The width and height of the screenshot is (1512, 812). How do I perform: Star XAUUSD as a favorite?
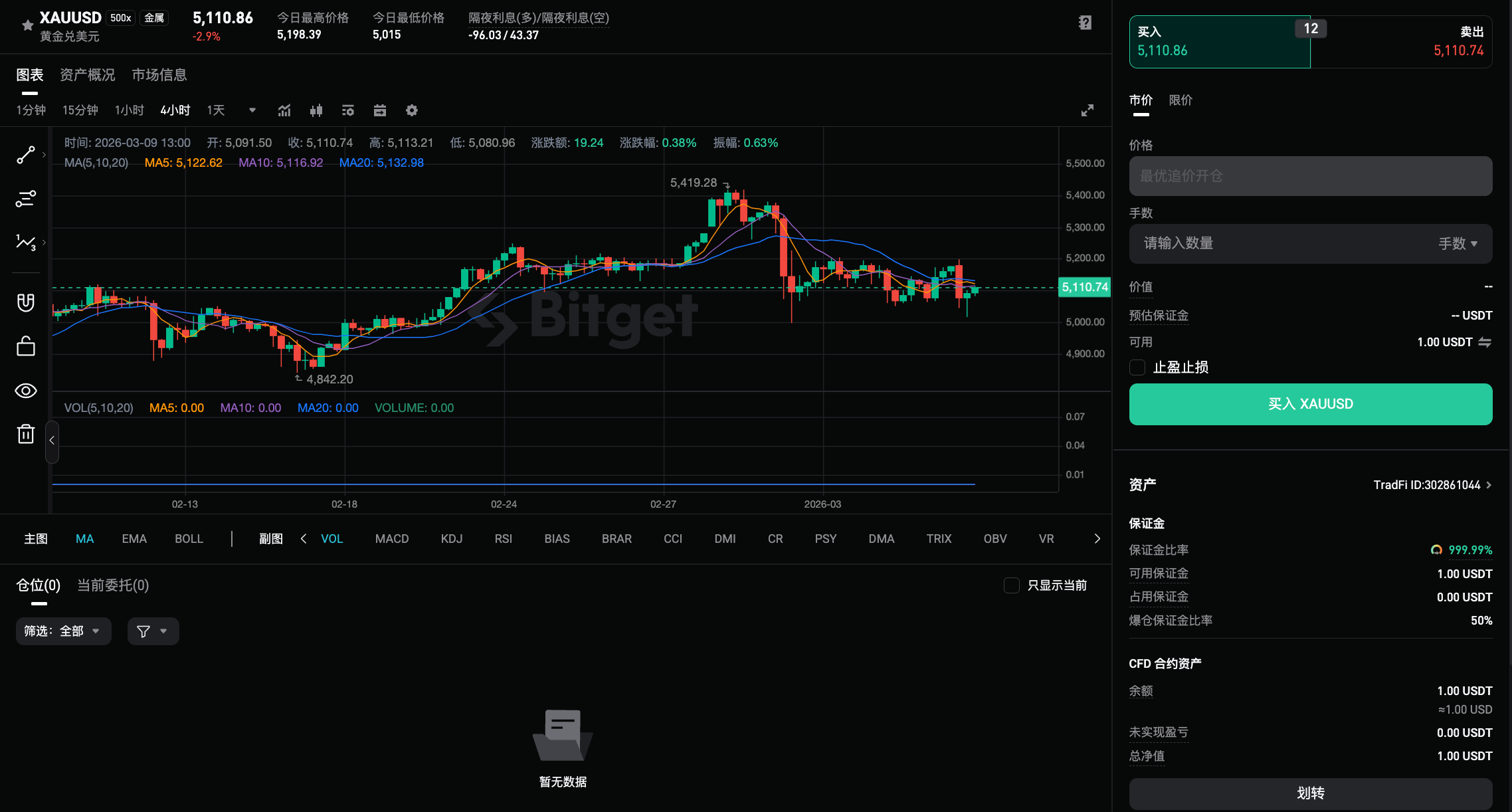27,24
